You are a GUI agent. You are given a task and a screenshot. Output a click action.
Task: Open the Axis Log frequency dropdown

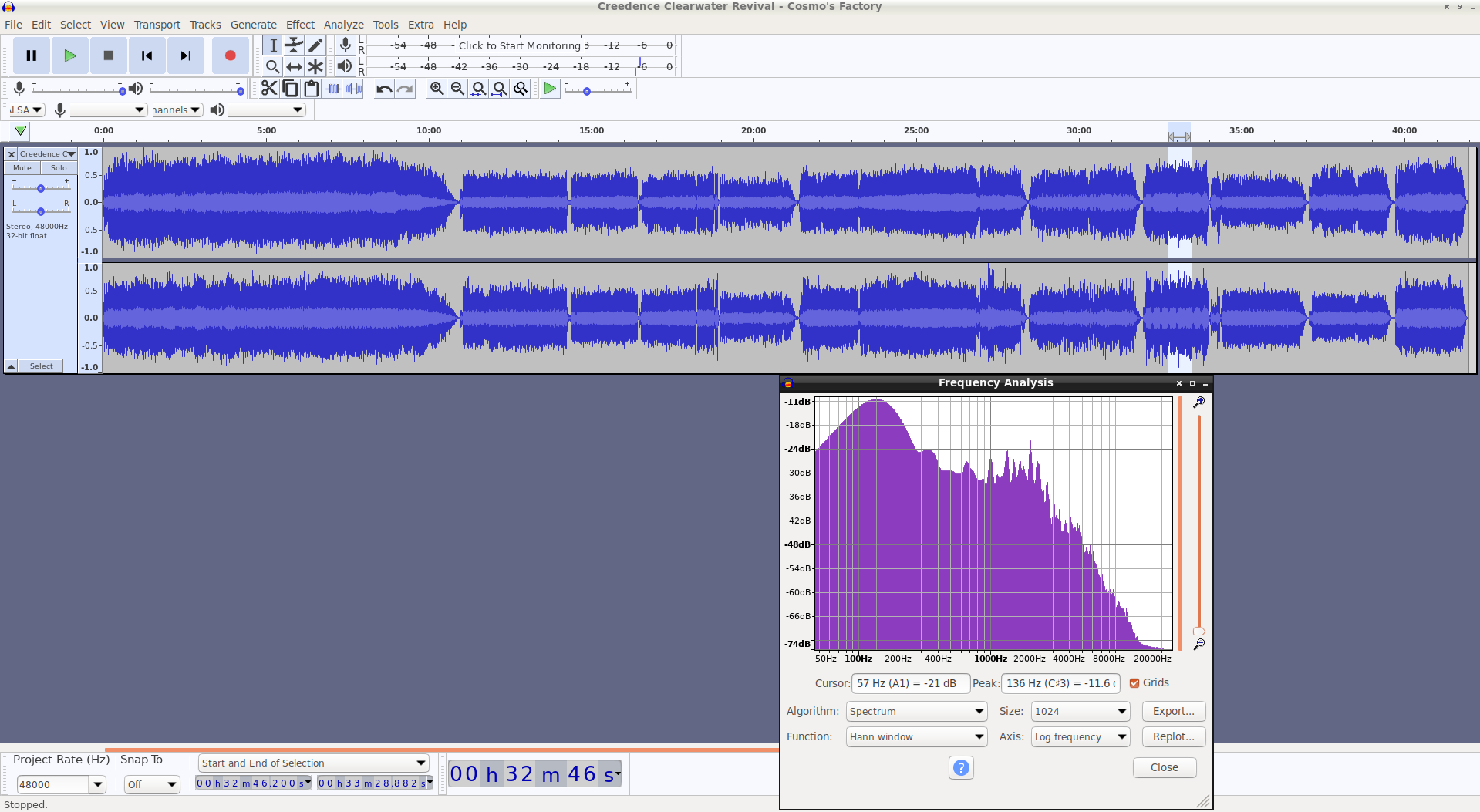pos(1080,736)
